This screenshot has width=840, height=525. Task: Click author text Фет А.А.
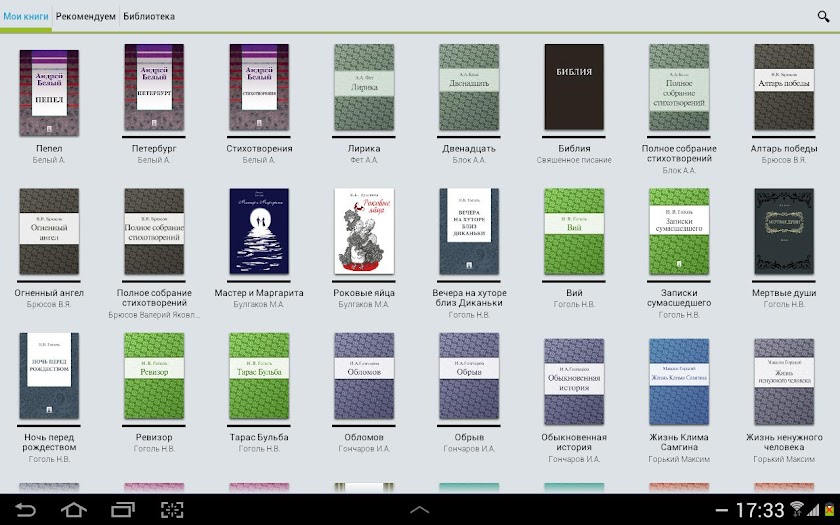(364, 160)
